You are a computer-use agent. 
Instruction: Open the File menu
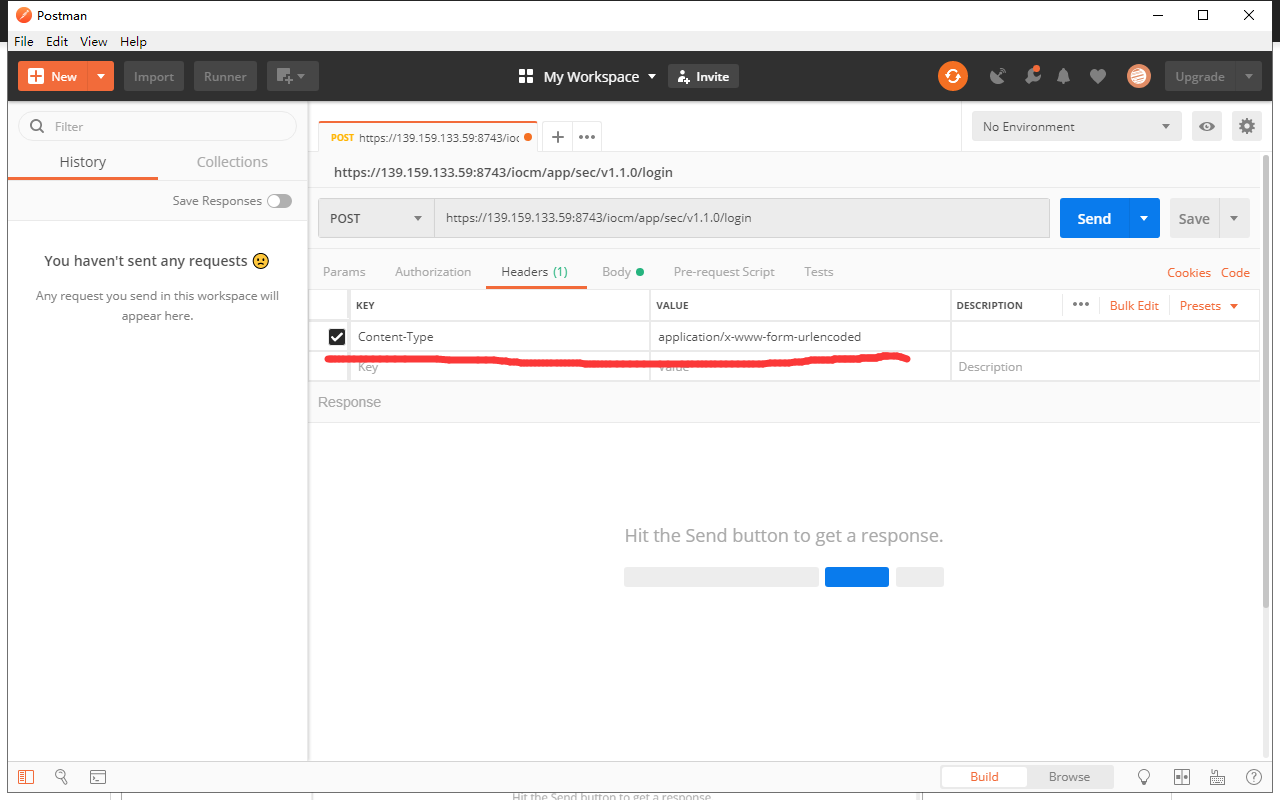24,41
